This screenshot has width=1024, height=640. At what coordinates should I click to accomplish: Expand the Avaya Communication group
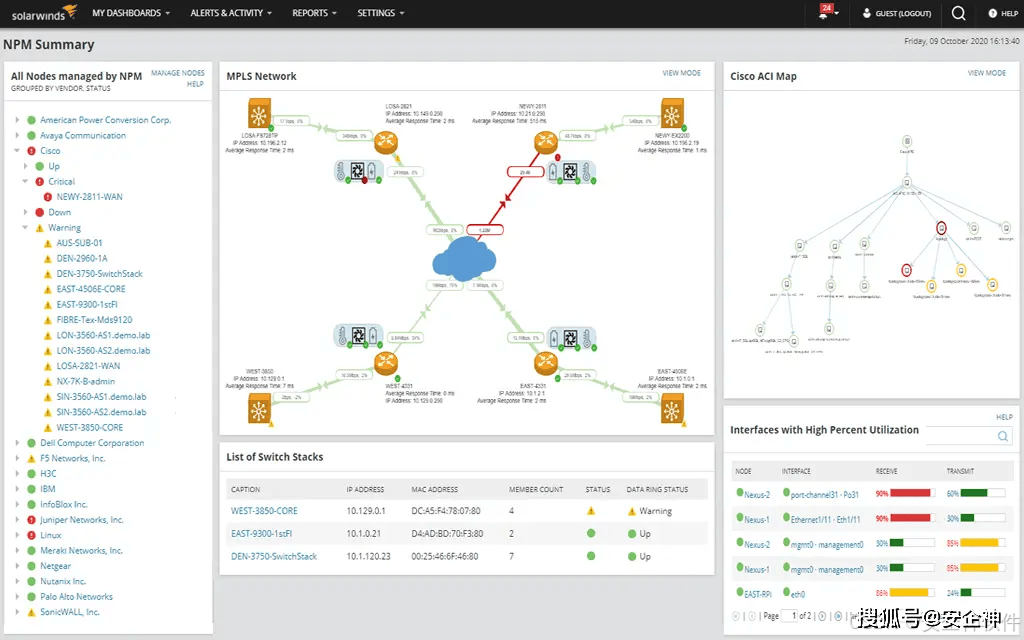coord(17,135)
